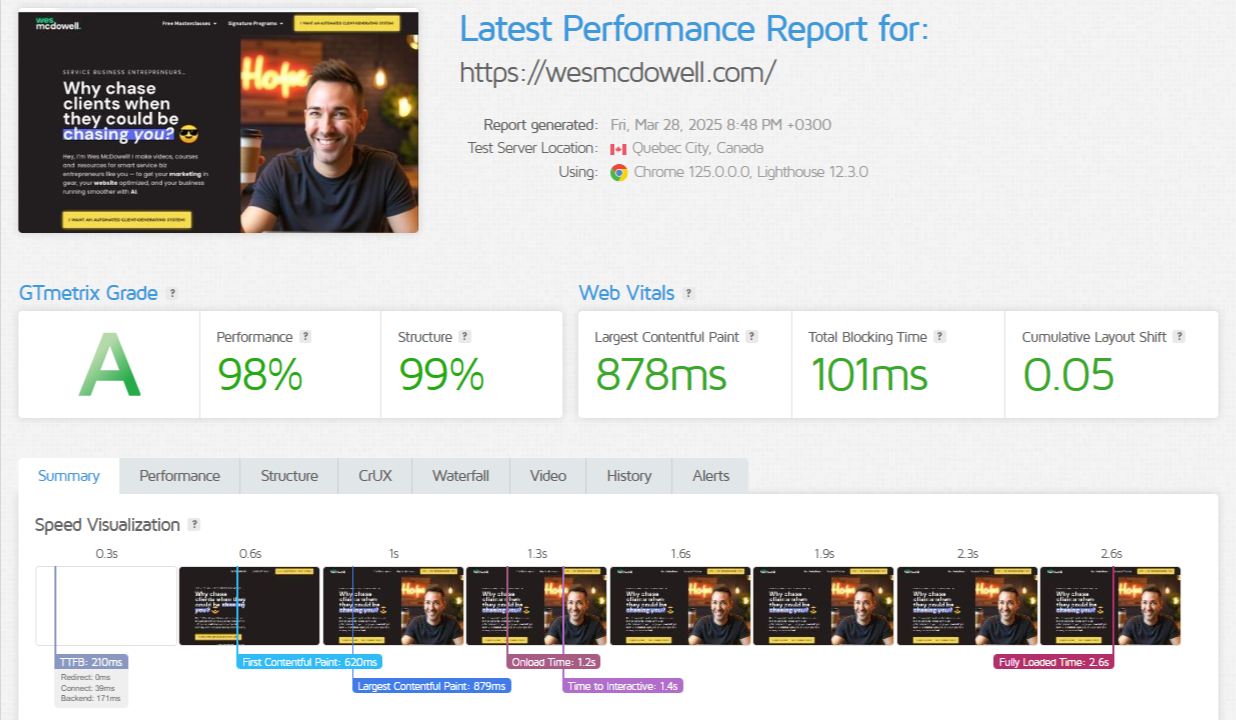Click the Cumulative Layout Shift help icon
1236x720 pixels.
[1179, 337]
